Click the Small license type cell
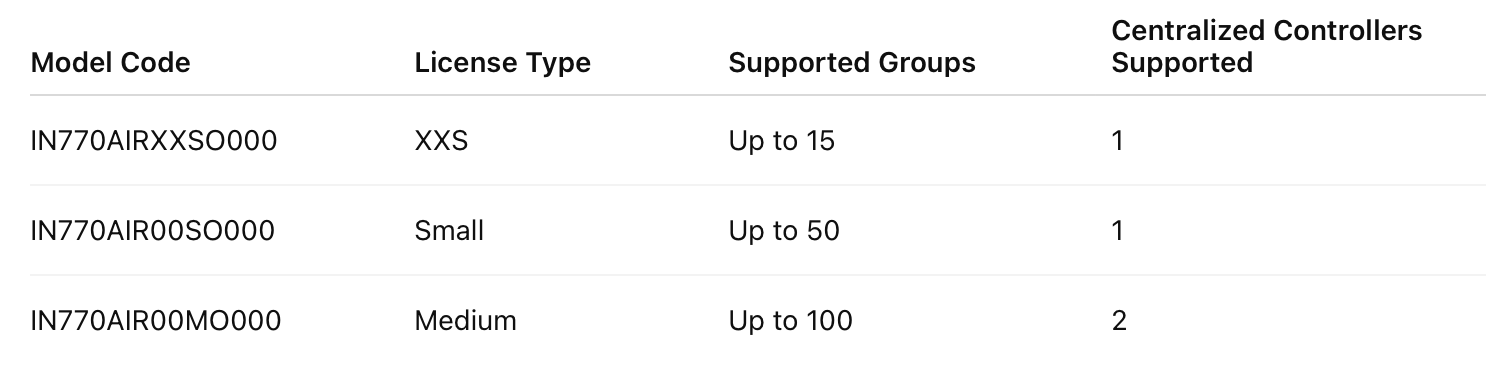The height and width of the screenshot is (384, 1486). click(449, 231)
